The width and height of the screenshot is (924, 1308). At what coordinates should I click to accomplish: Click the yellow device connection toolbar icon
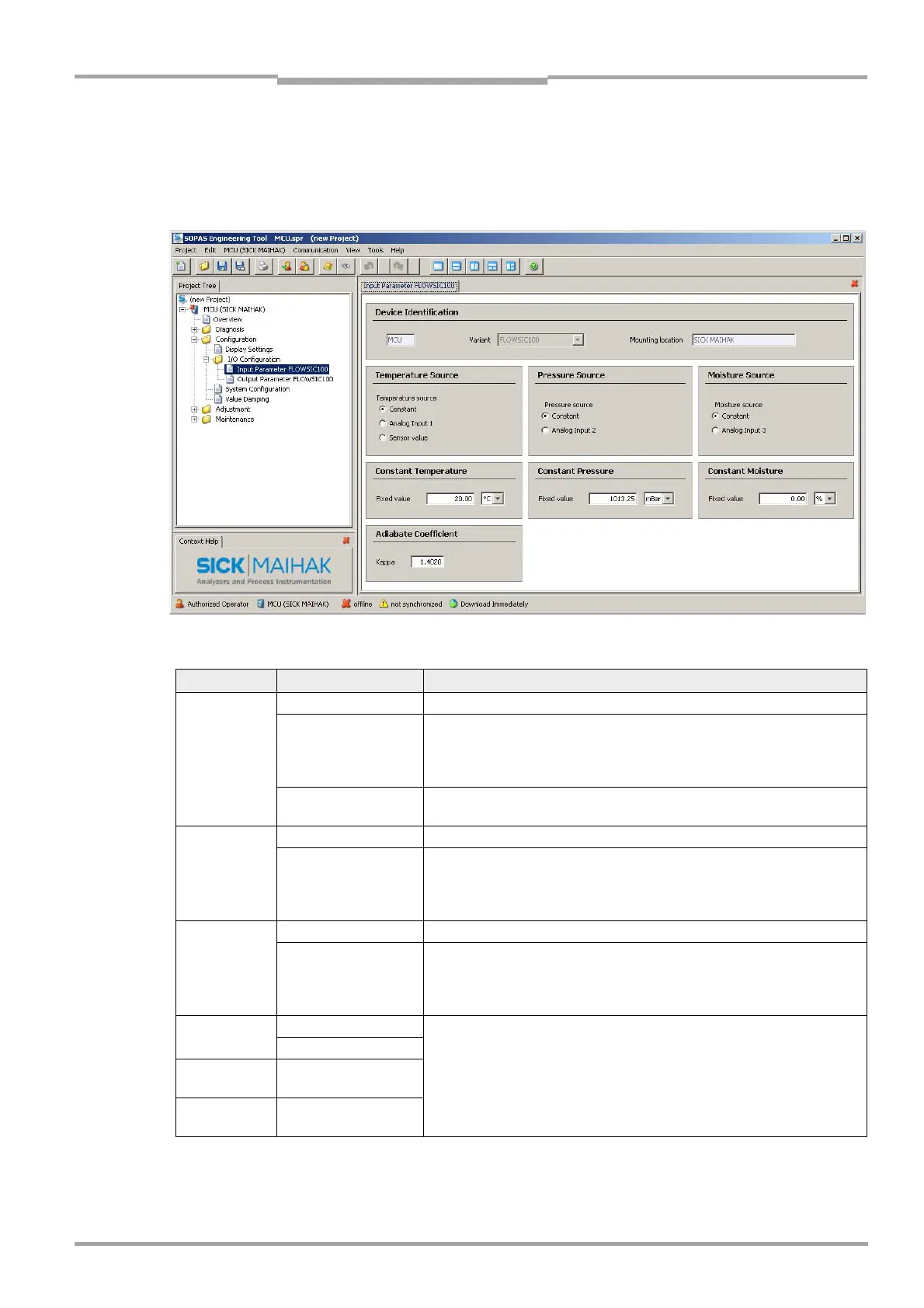click(x=328, y=266)
